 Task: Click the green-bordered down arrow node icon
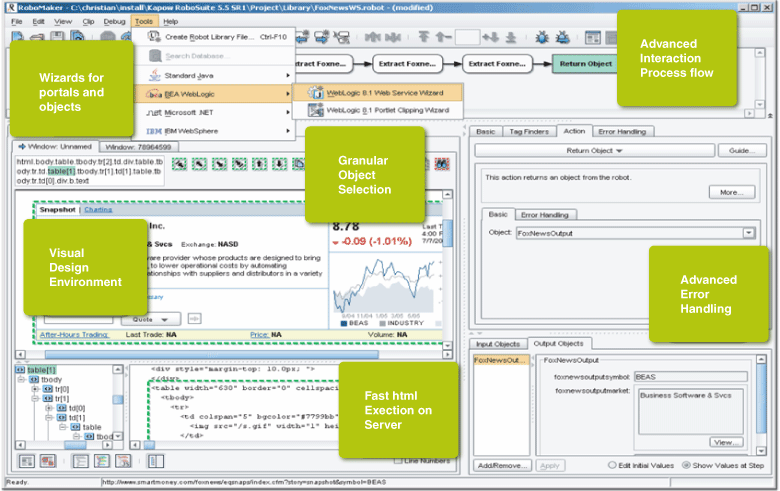pos(280,164)
